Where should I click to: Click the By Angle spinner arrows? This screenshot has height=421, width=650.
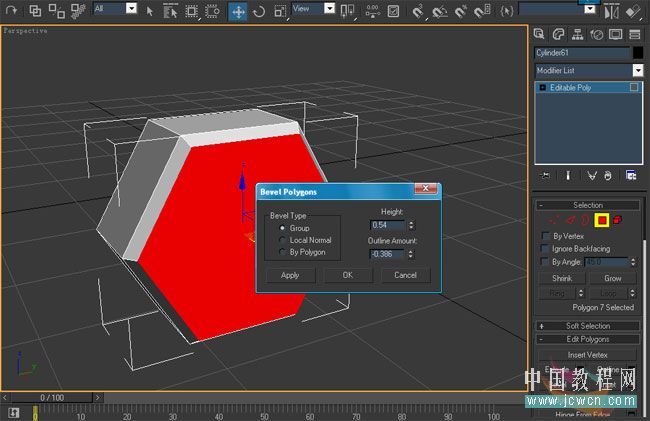coord(633,262)
